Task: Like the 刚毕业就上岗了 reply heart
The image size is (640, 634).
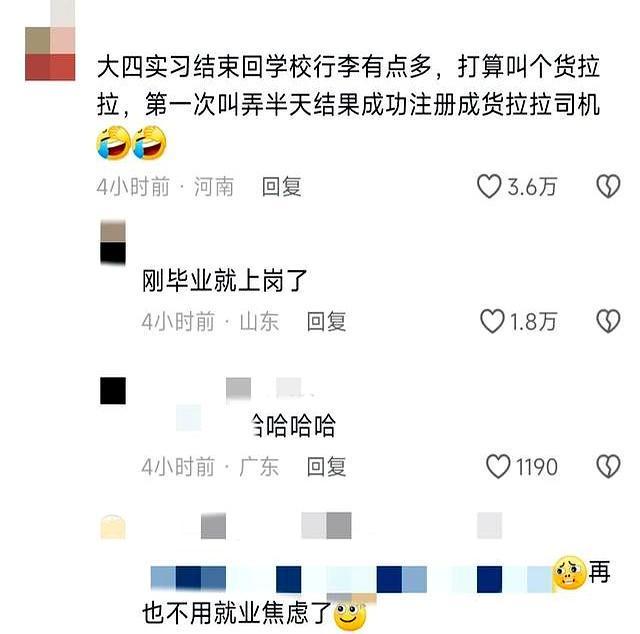Action: pos(492,321)
